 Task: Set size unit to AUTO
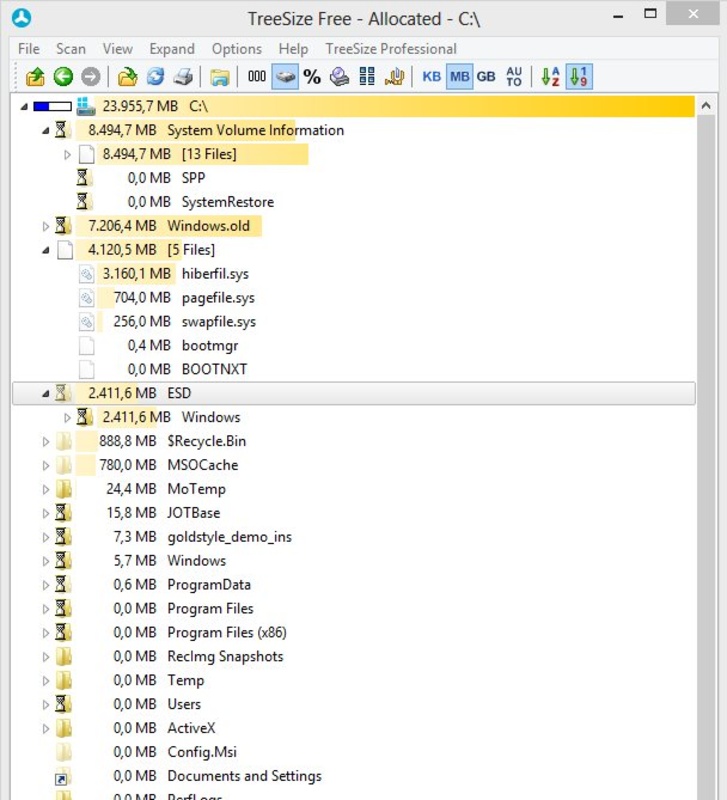click(514, 77)
